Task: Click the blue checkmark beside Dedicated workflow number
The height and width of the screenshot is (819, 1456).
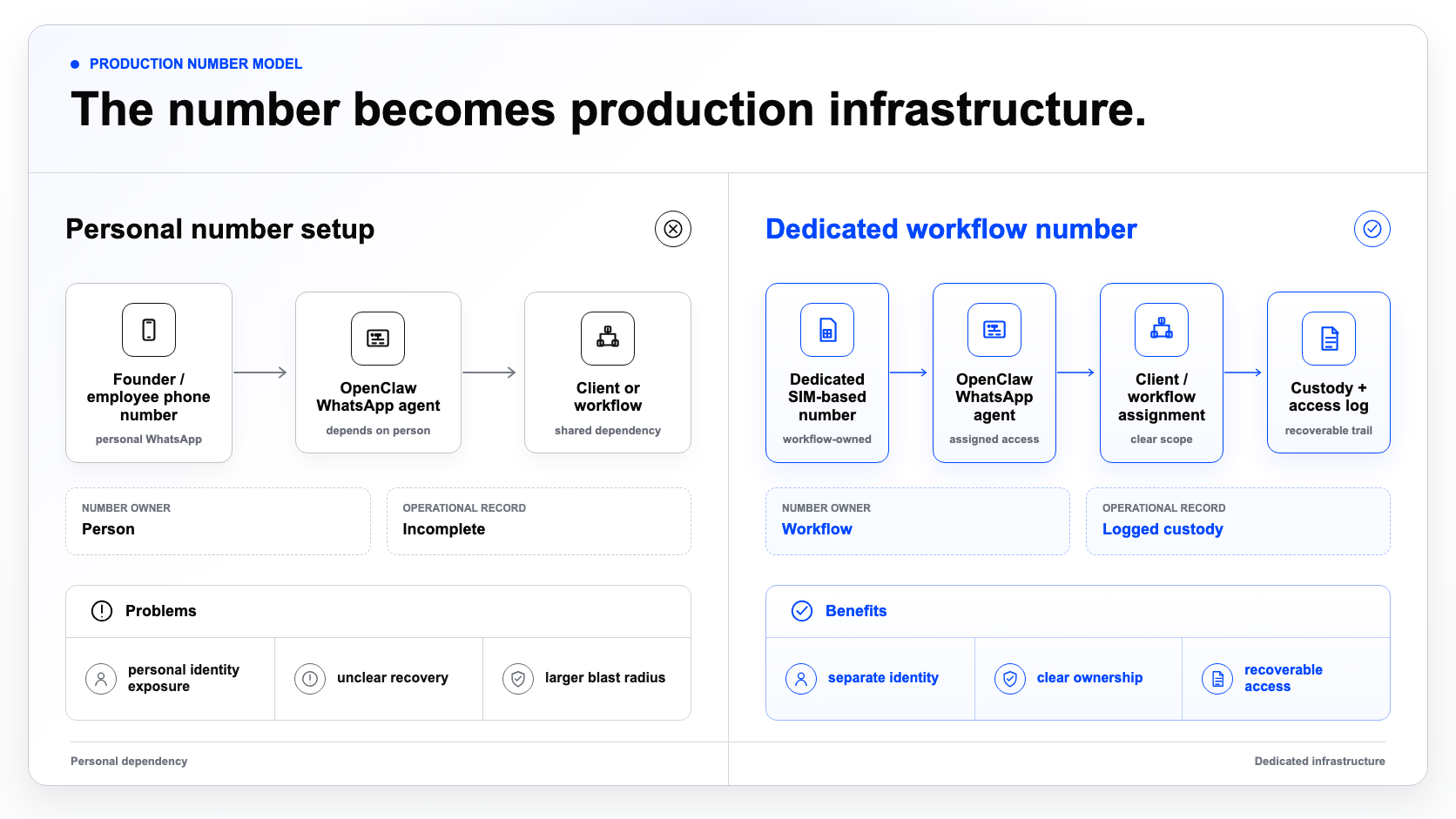Action: 1372,229
